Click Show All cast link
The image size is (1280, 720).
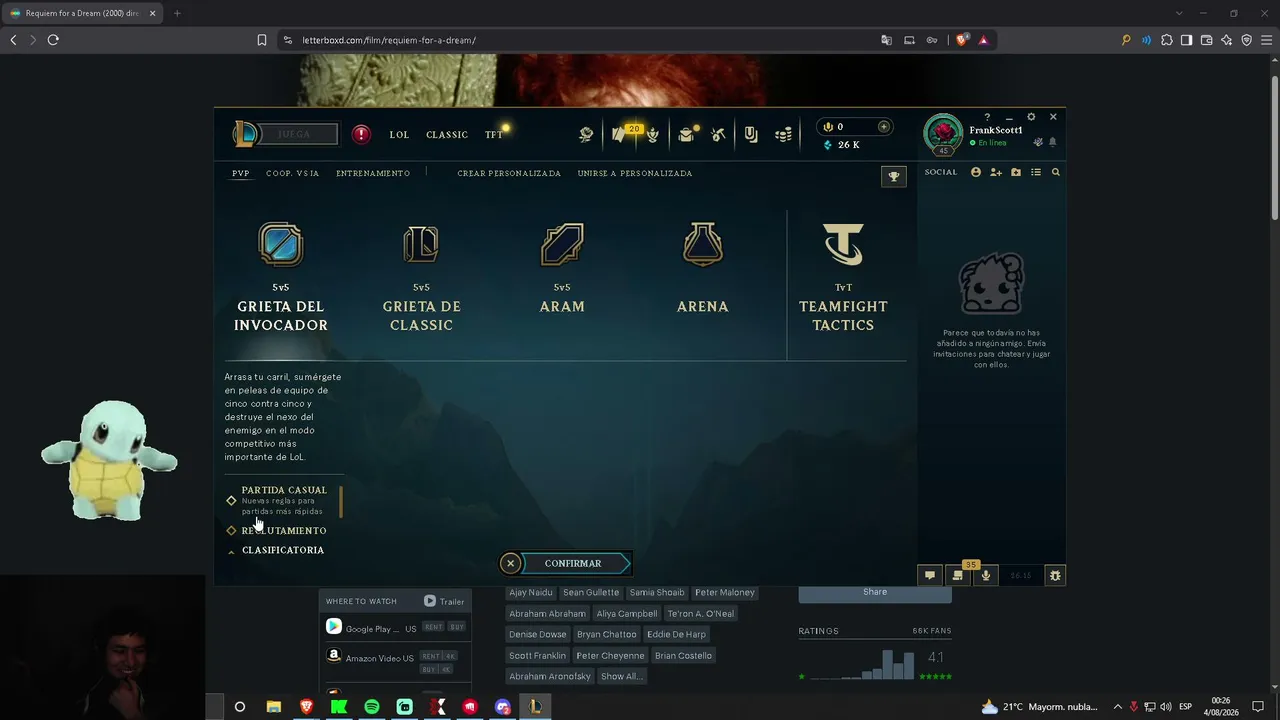point(621,676)
